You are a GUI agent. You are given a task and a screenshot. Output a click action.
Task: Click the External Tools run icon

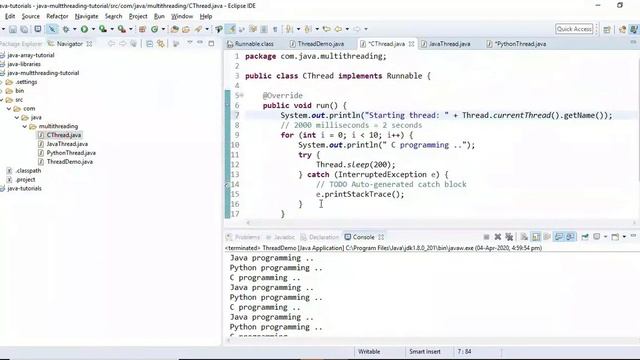pyautogui.click(x=122, y=29)
